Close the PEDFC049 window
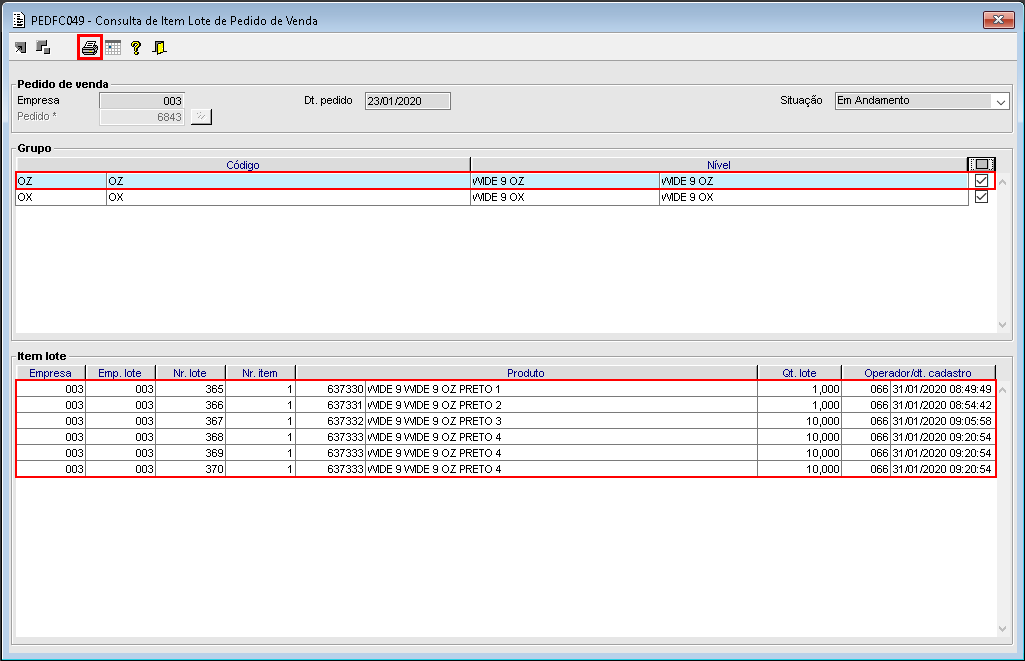 (x=998, y=20)
